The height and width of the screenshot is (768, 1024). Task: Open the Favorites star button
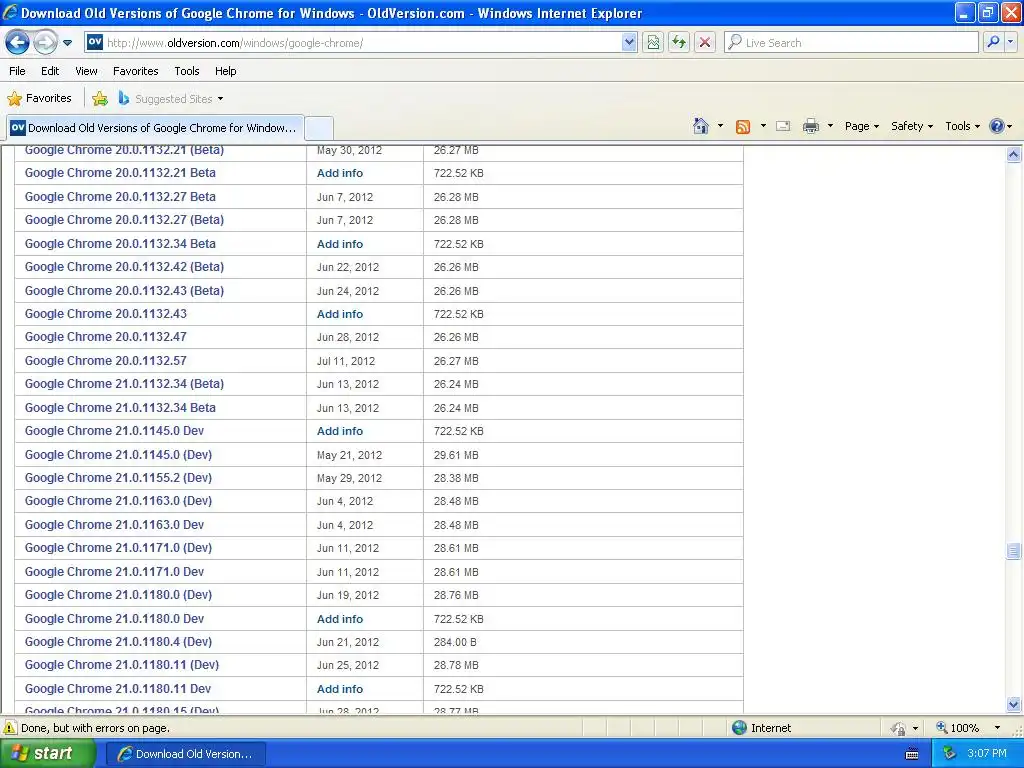[39, 99]
